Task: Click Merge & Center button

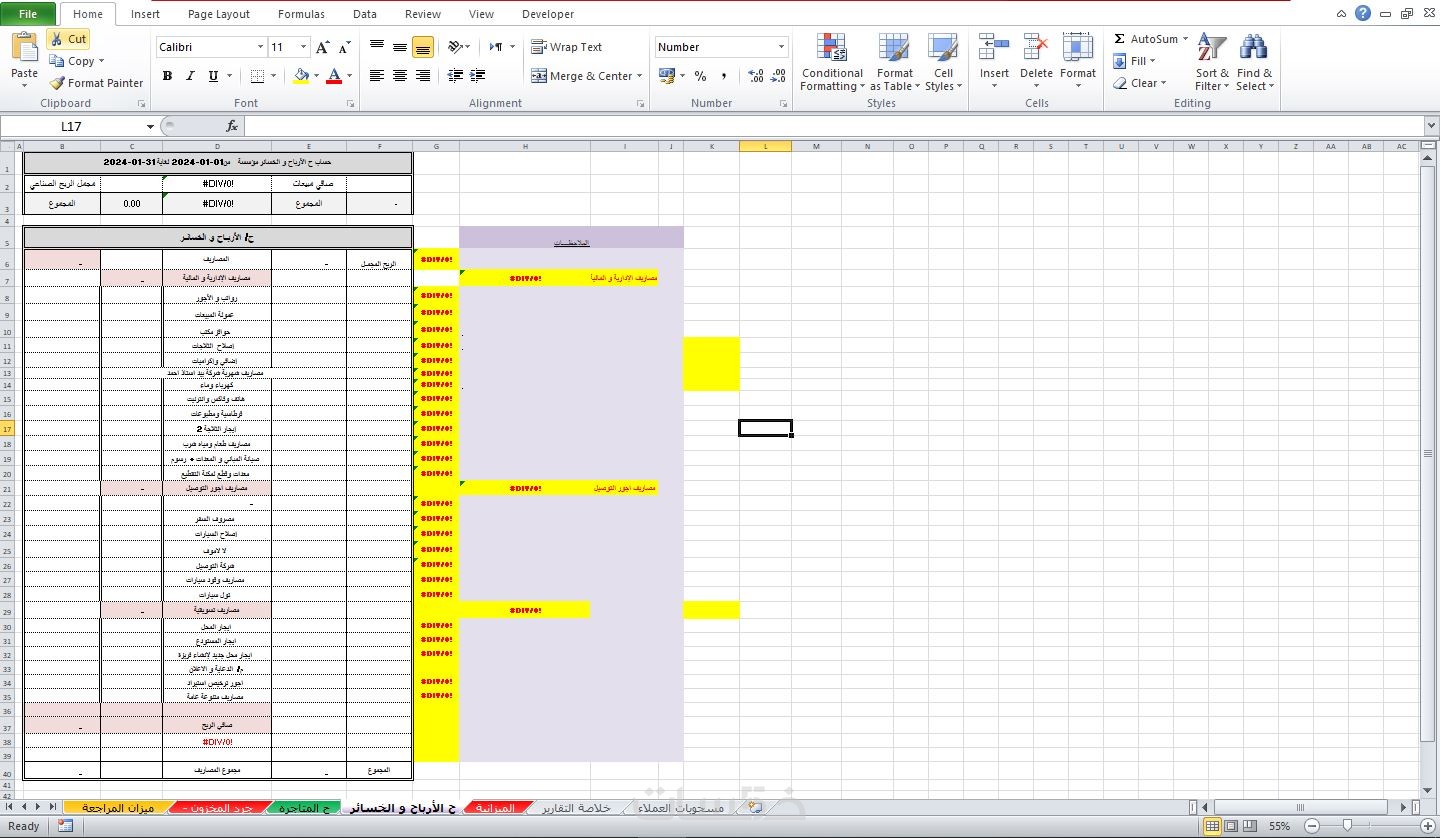Action: tap(582, 76)
